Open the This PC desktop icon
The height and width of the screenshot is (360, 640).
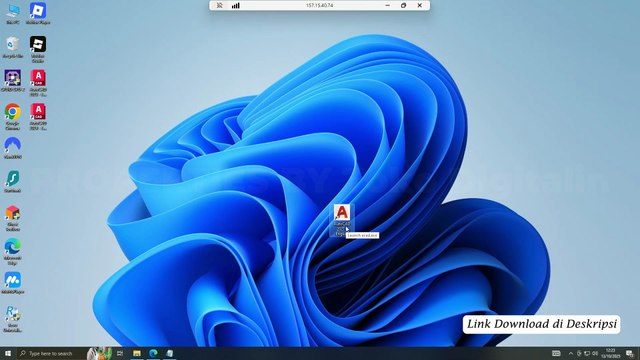coord(13,14)
